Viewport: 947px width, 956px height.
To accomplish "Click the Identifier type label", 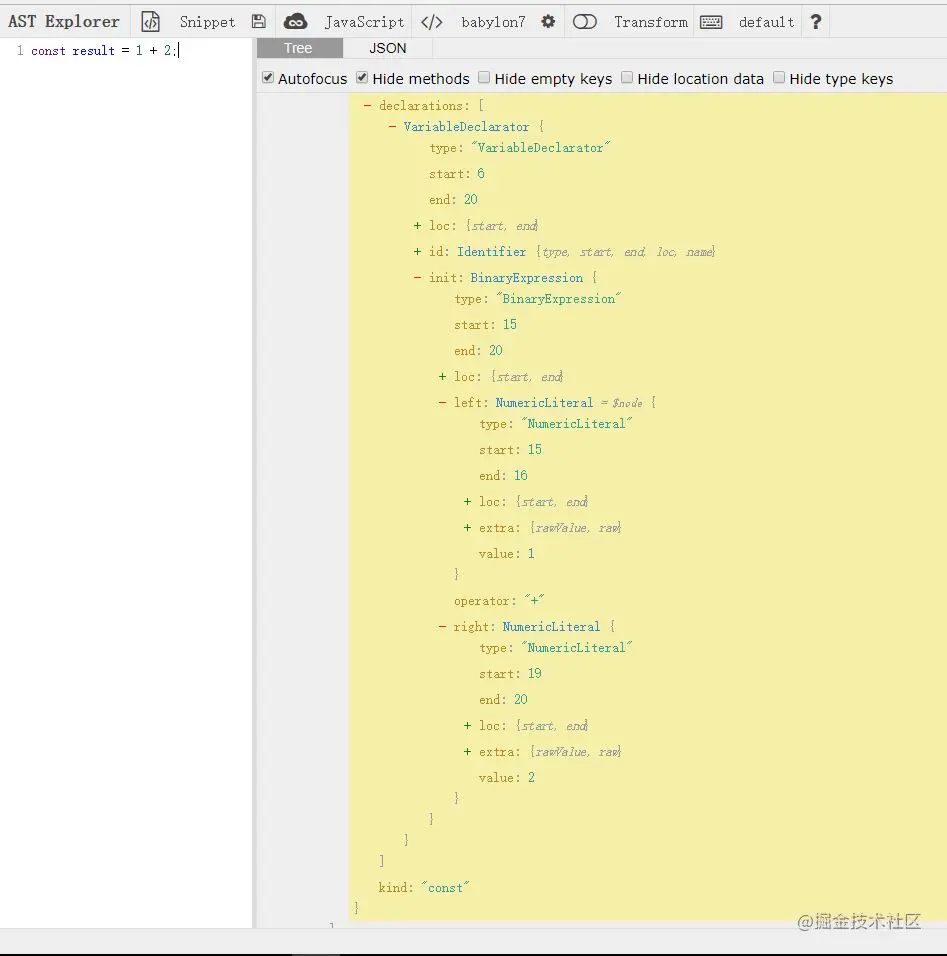I will coord(491,252).
